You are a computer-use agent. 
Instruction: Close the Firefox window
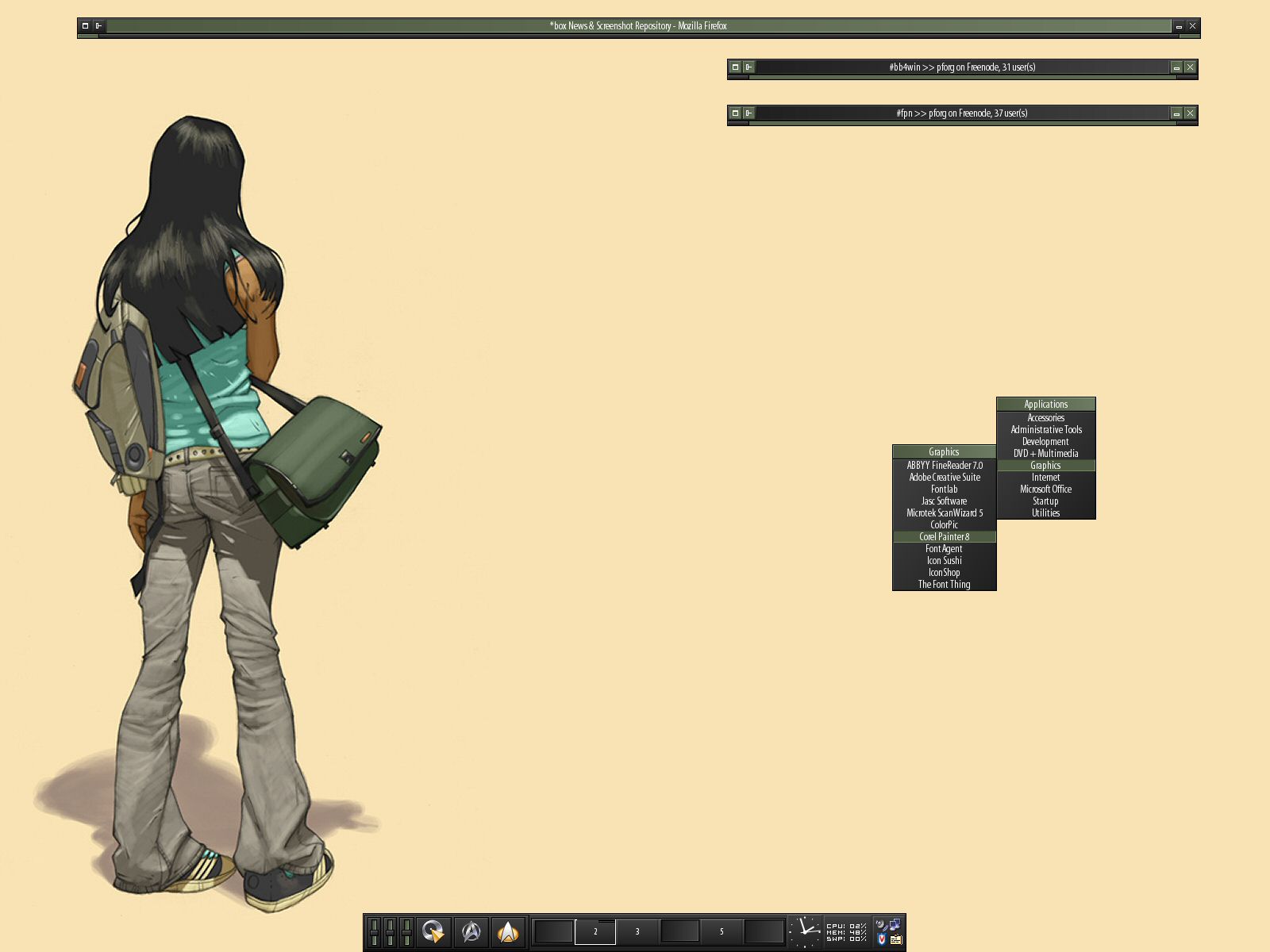coord(1192,26)
